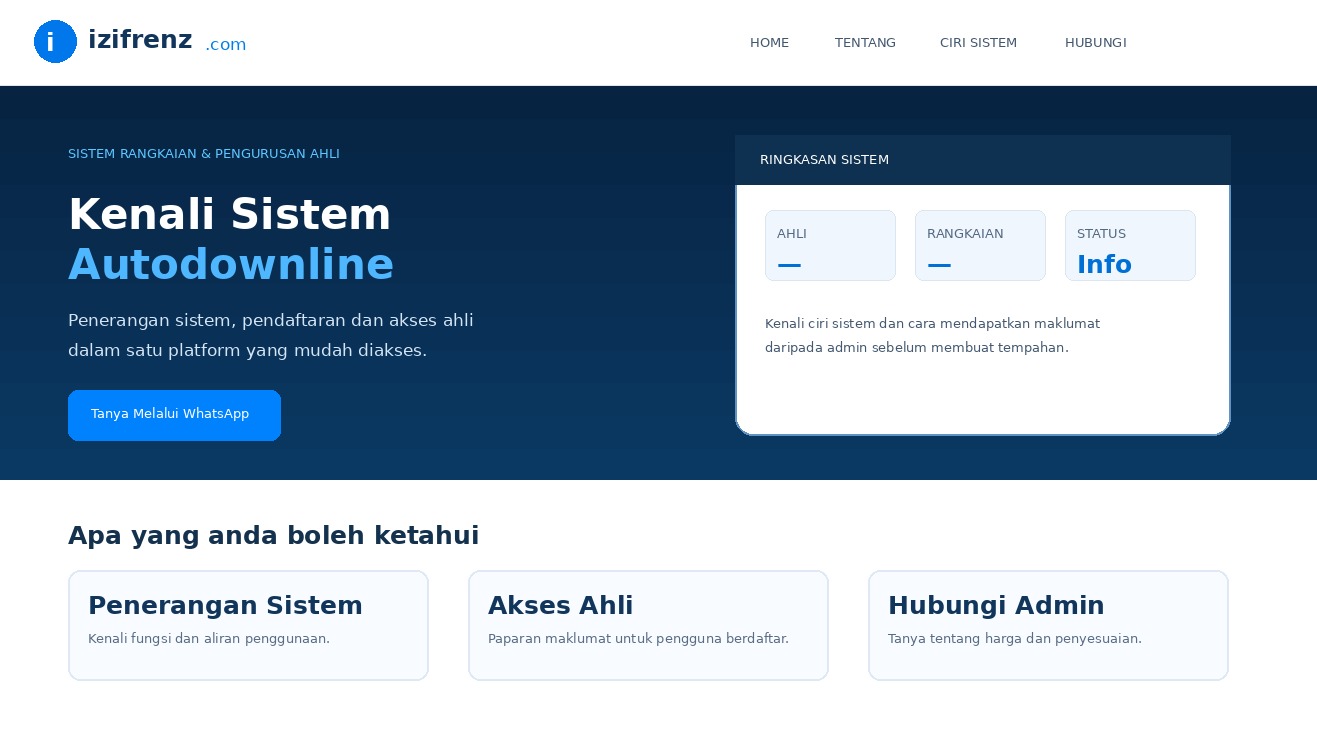Click 'Tanya tentang harga dan penyesuaian.' text
Screen dimensions: 1317x734
click(1015, 639)
